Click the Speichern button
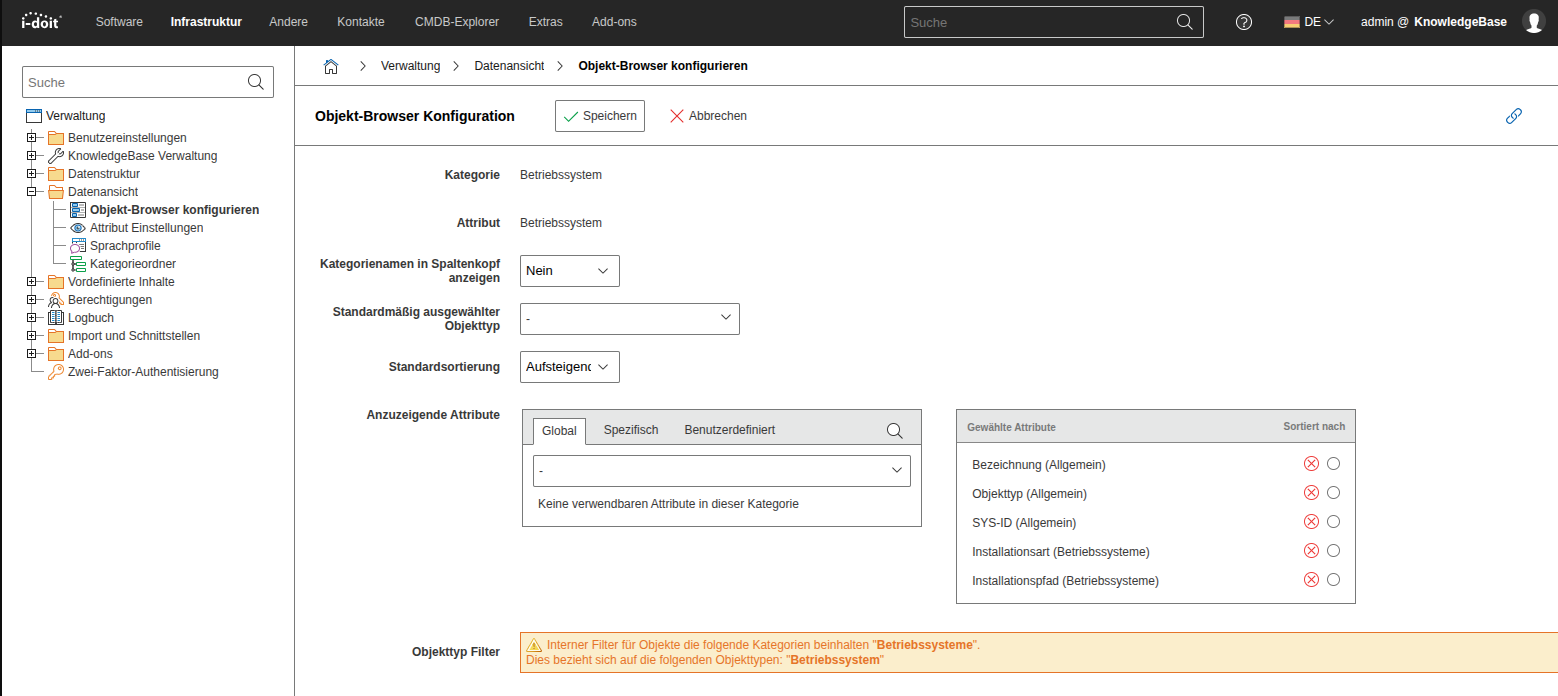 pyautogui.click(x=600, y=116)
